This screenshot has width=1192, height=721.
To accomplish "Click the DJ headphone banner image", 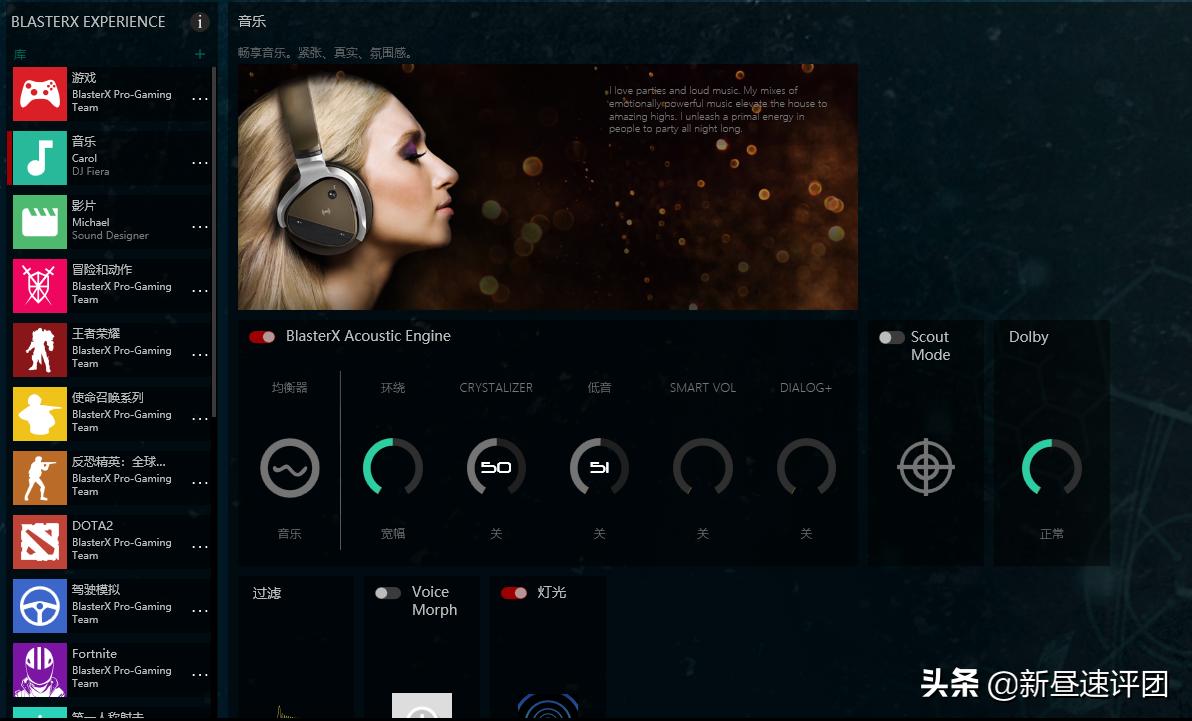I will click(547, 187).
